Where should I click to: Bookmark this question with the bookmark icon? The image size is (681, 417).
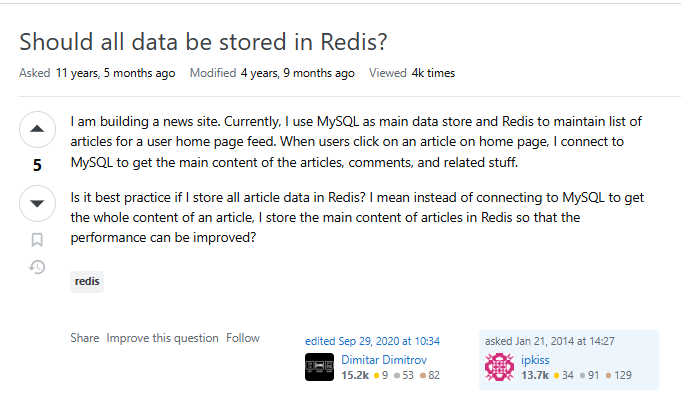coord(37,240)
